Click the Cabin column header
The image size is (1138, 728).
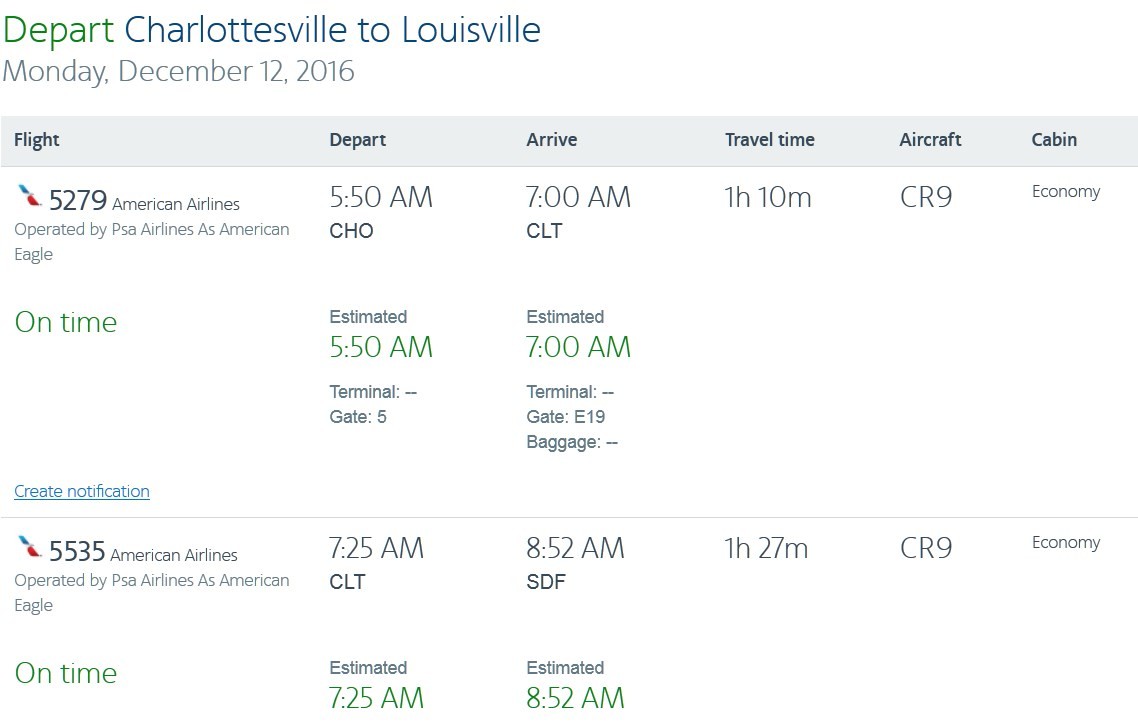tap(1054, 140)
